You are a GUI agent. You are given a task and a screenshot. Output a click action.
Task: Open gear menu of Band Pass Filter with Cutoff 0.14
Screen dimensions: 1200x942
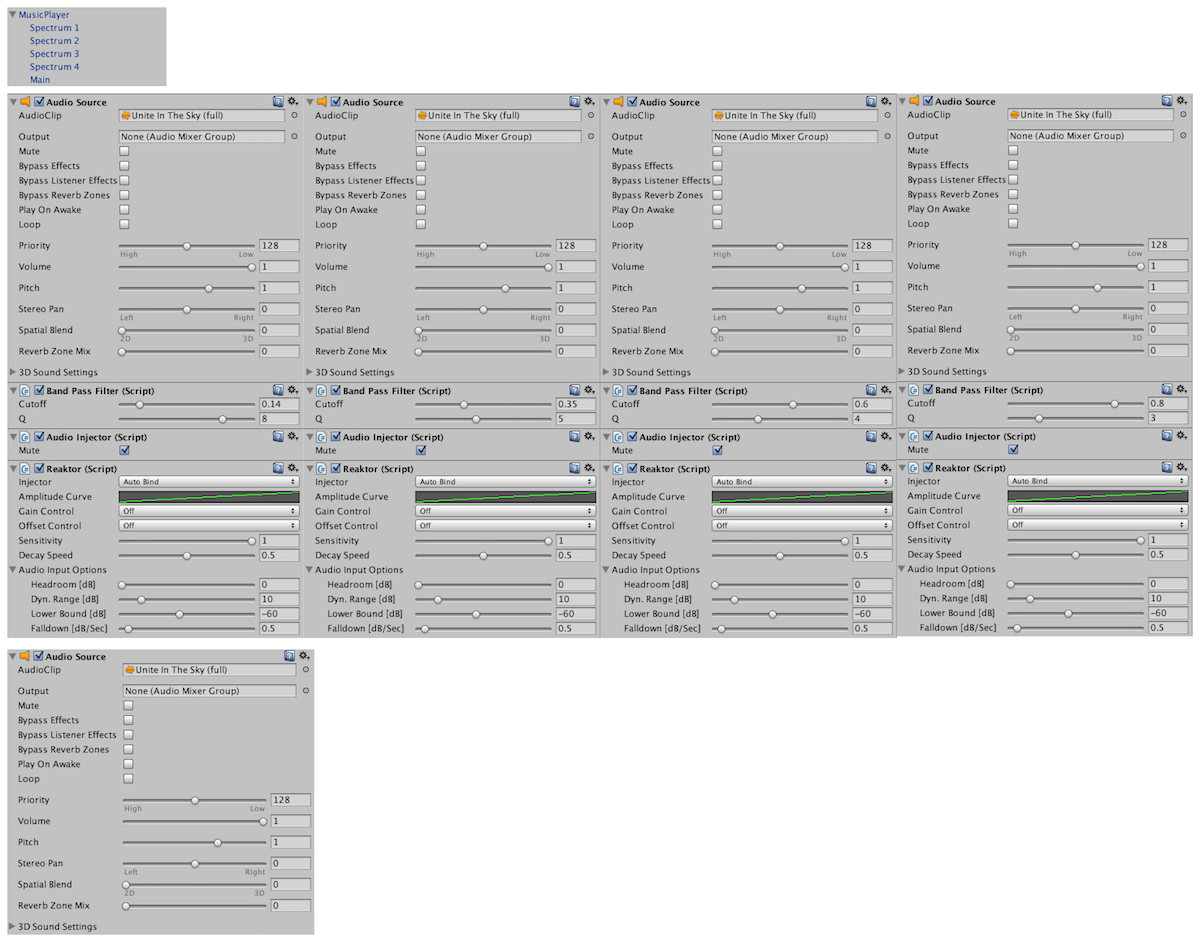pos(293,391)
